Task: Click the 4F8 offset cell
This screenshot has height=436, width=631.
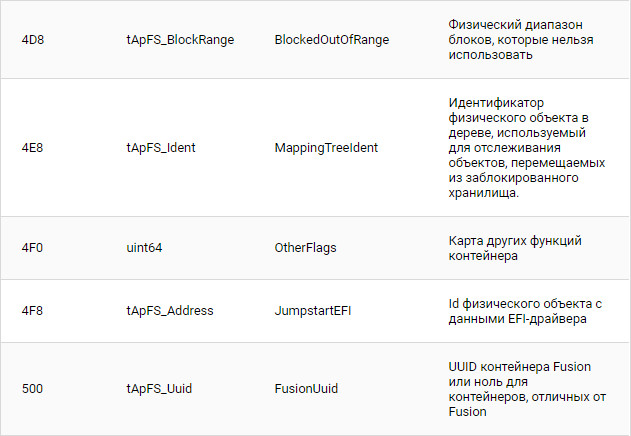Action: (x=33, y=311)
